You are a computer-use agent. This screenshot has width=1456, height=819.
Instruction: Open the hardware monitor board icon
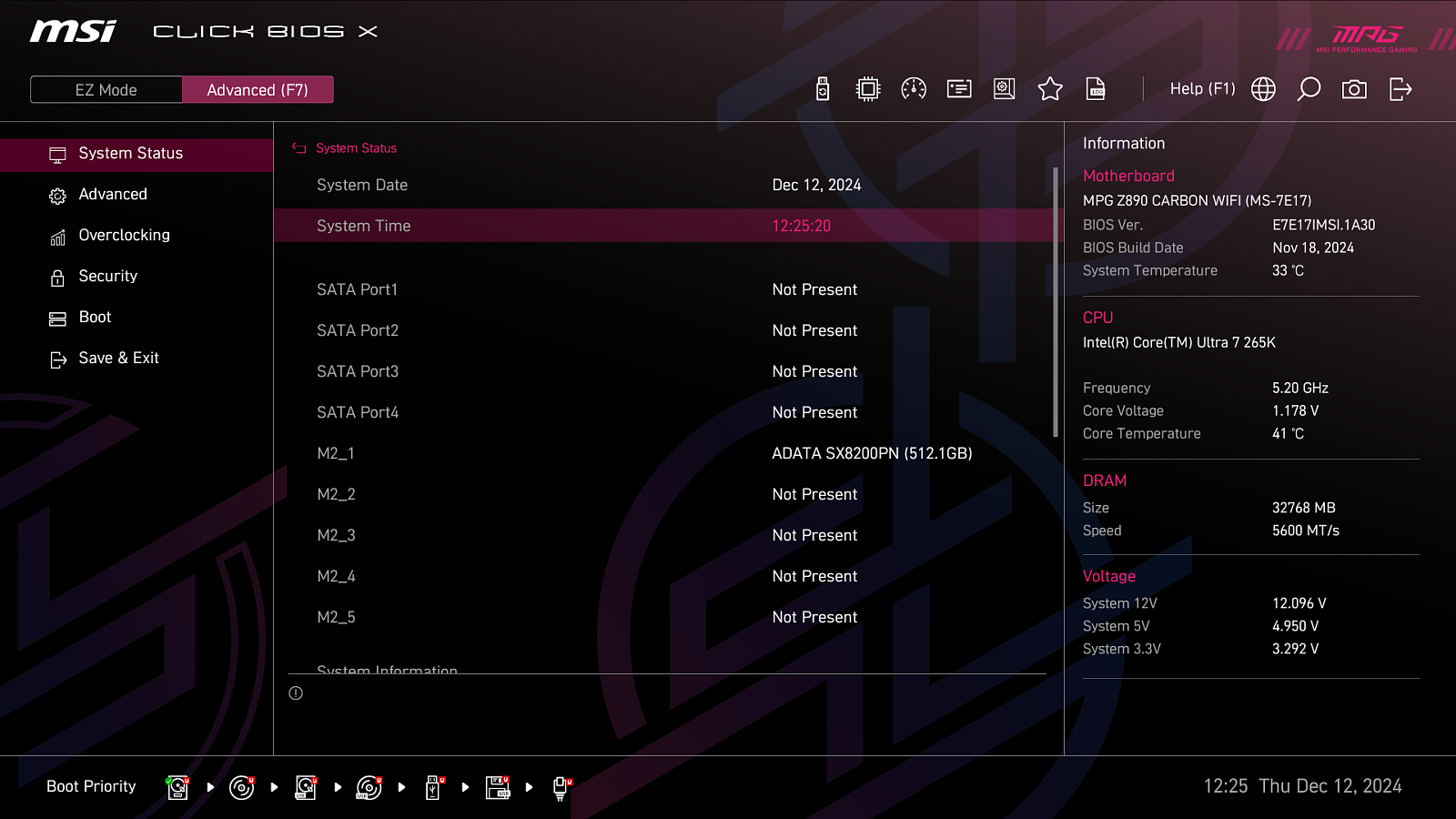[x=1005, y=89]
